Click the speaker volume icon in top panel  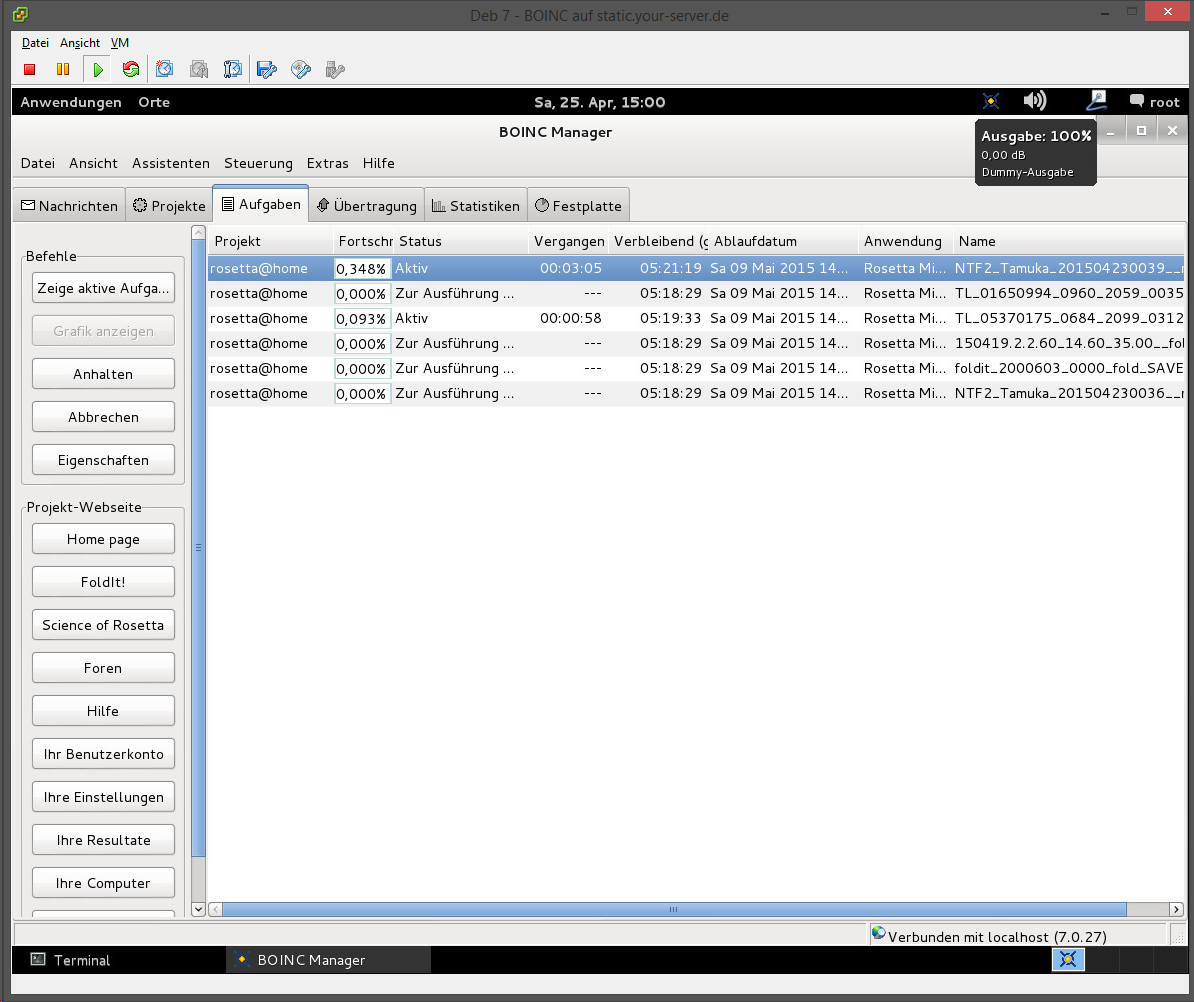coord(1035,101)
